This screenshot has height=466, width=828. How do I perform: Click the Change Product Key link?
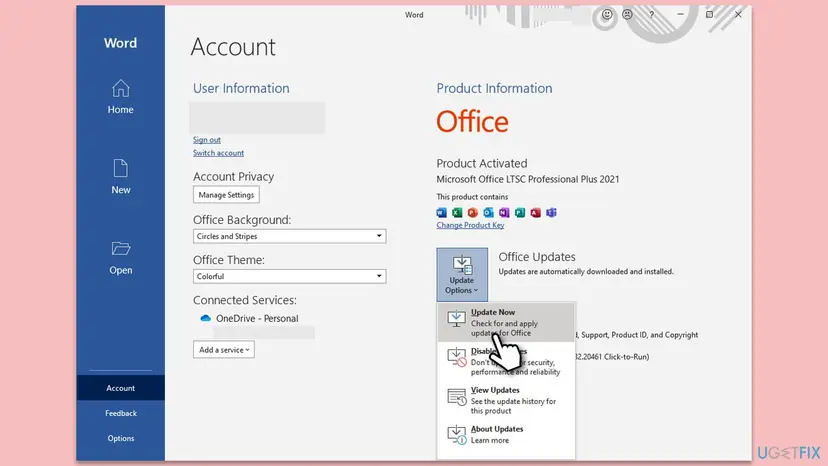click(470, 225)
